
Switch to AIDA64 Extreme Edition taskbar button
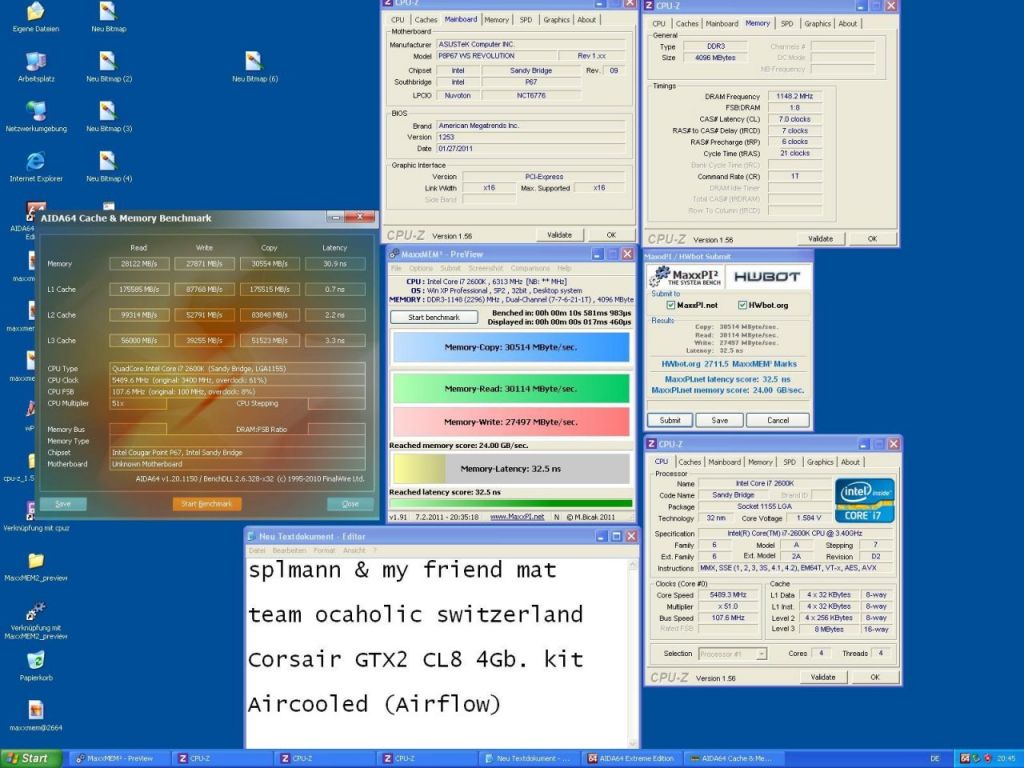(633, 759)
